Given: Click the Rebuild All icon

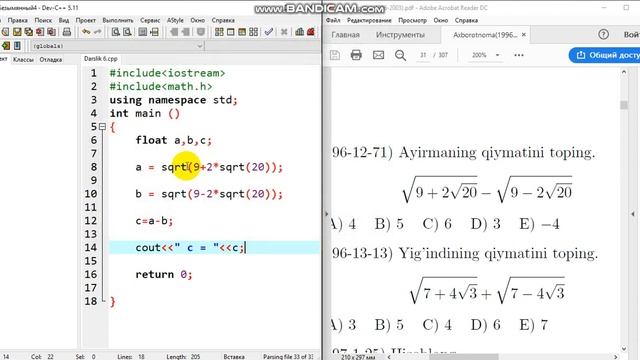Looking at the screenshot, I should coord(253,32).
